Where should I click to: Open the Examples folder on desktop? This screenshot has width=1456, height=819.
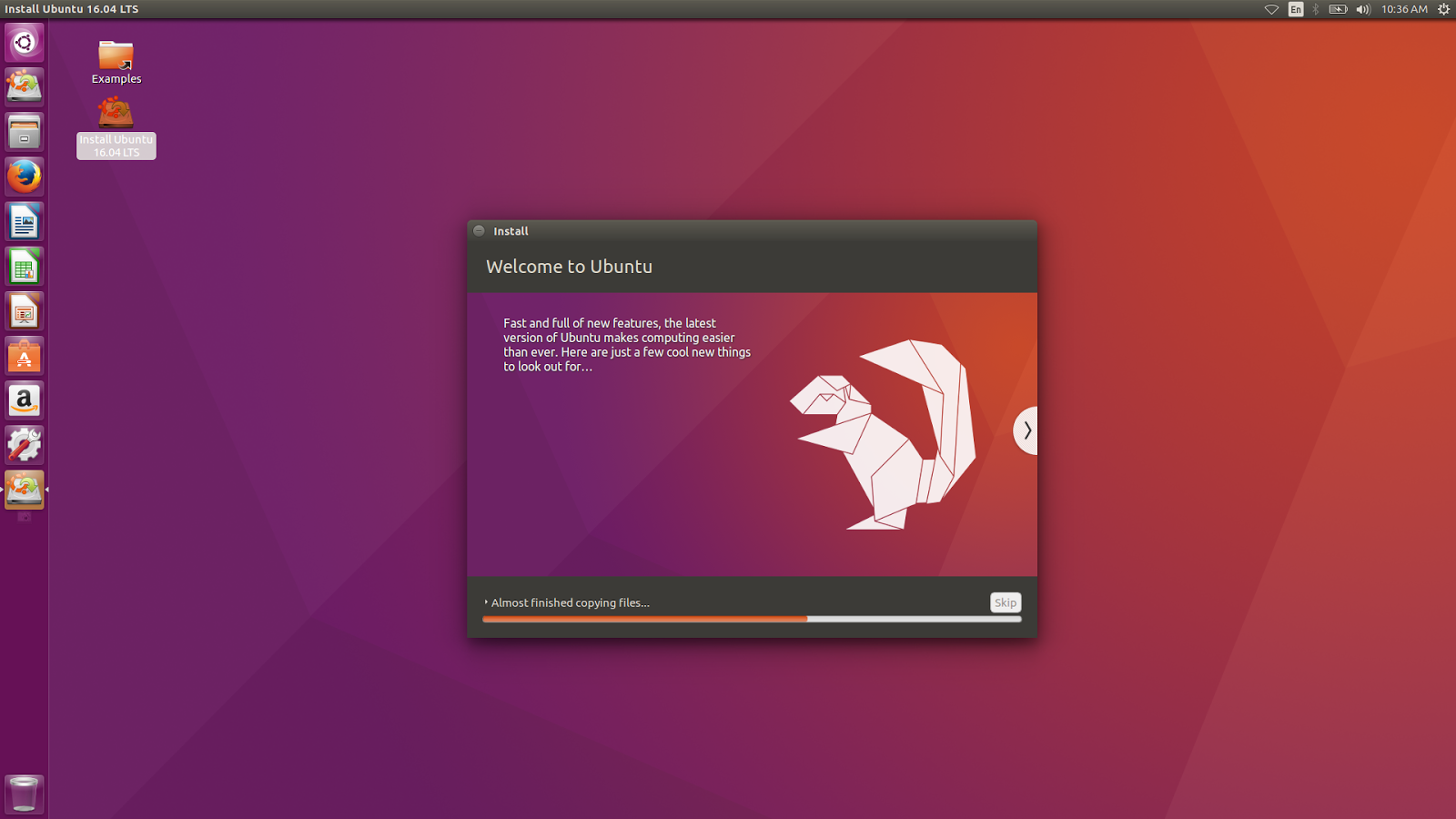(116, 62)
